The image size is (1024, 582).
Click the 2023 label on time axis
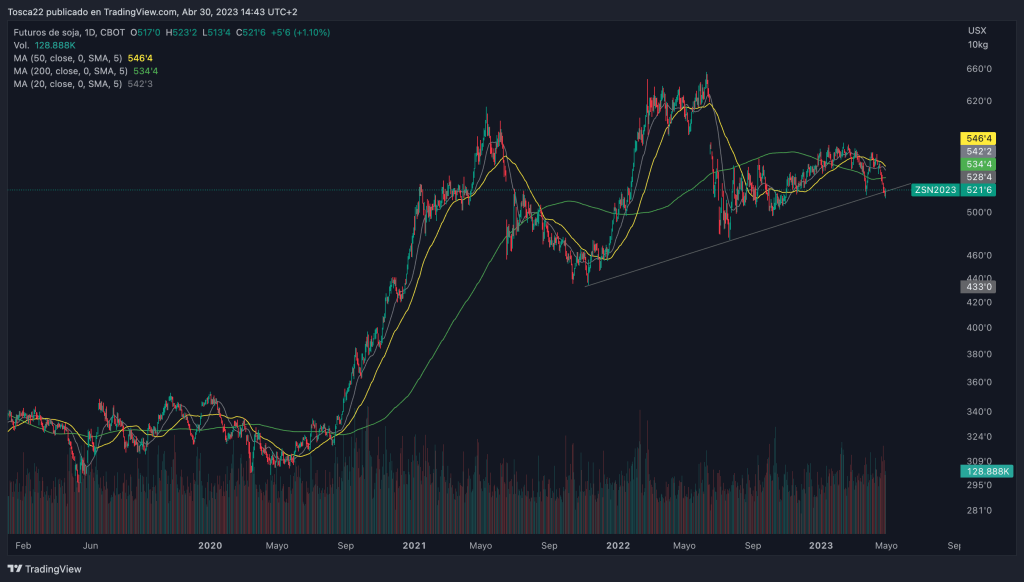pyautogui.click(x=821, y=546)
